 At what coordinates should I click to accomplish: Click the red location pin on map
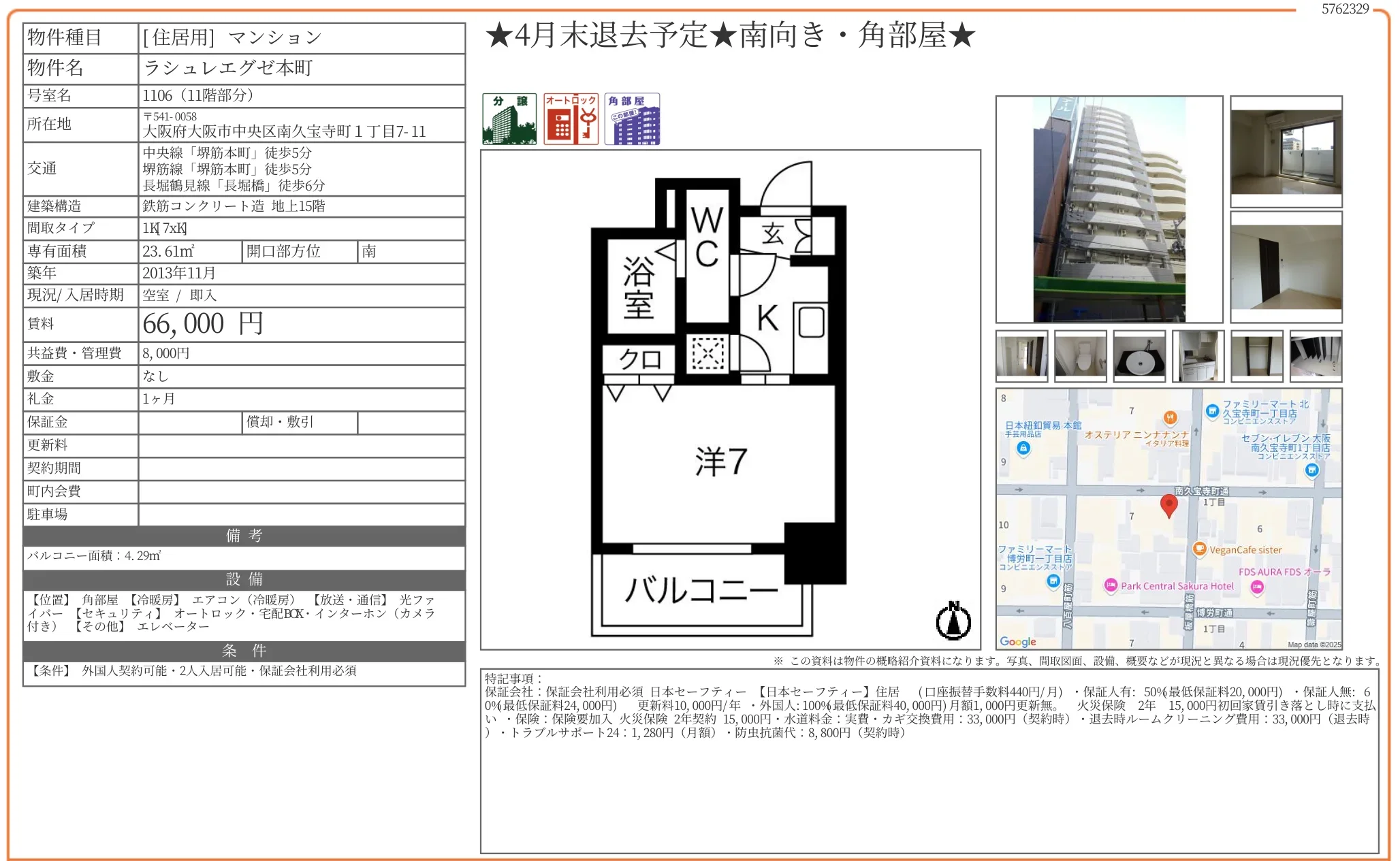[1168, 505]
